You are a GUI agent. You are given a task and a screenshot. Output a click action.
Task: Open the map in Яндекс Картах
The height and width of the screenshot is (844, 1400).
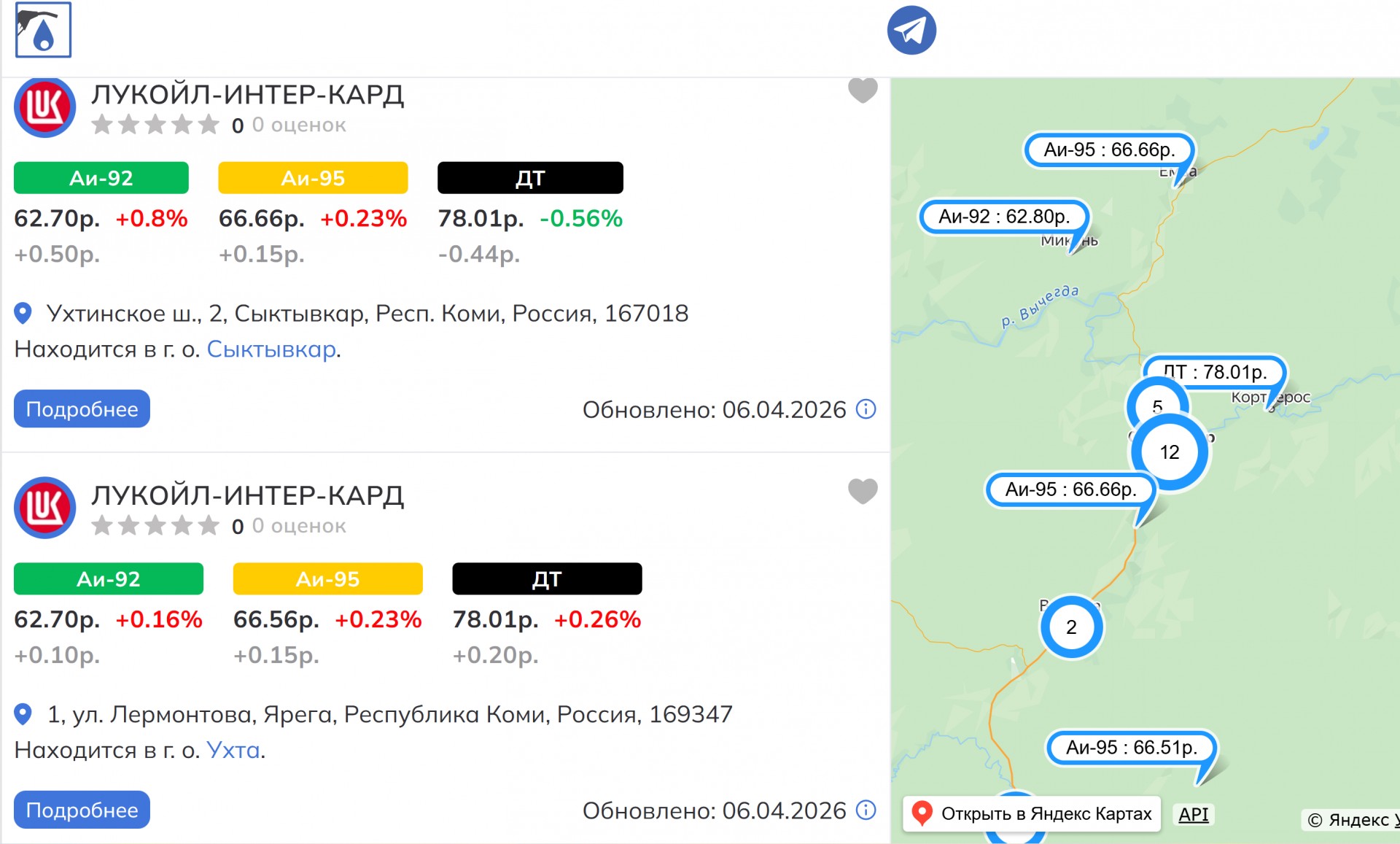point(1032,813)
